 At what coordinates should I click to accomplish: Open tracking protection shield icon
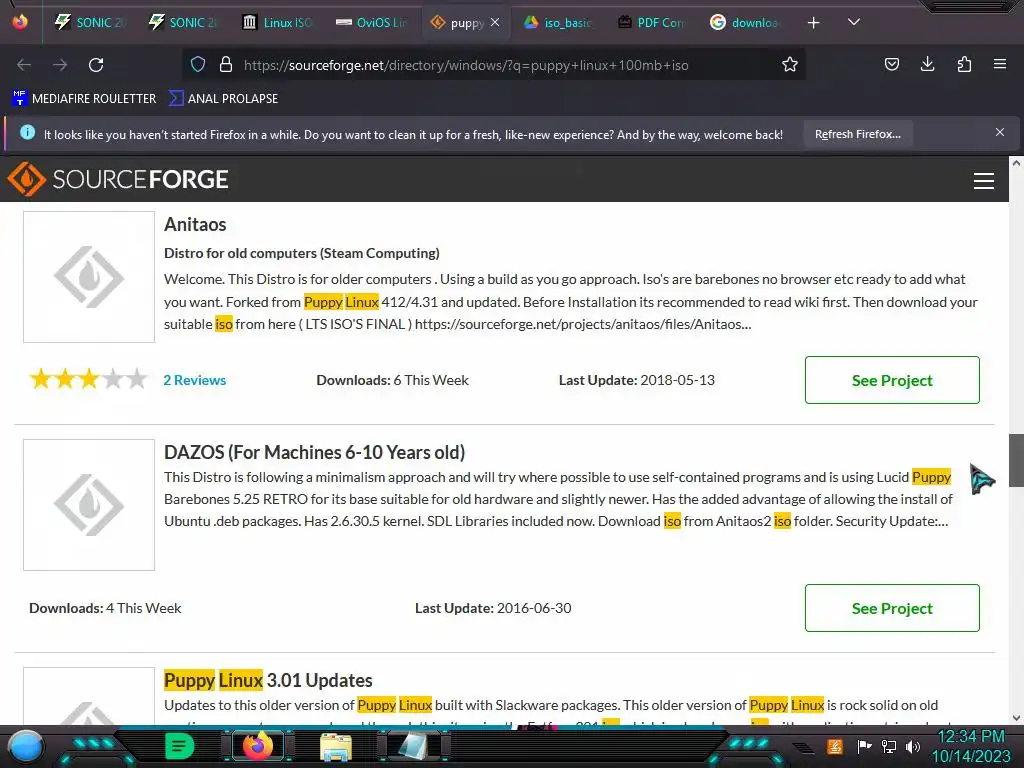click(198, 65)
